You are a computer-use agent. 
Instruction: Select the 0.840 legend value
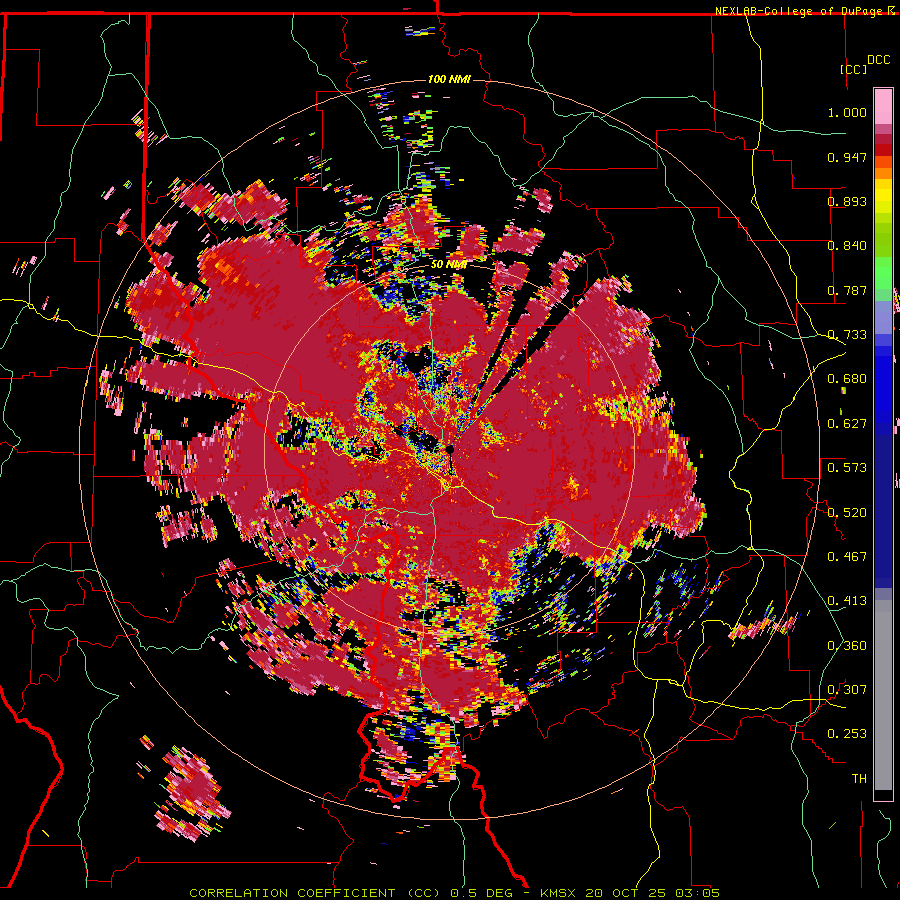pos(847,246)
